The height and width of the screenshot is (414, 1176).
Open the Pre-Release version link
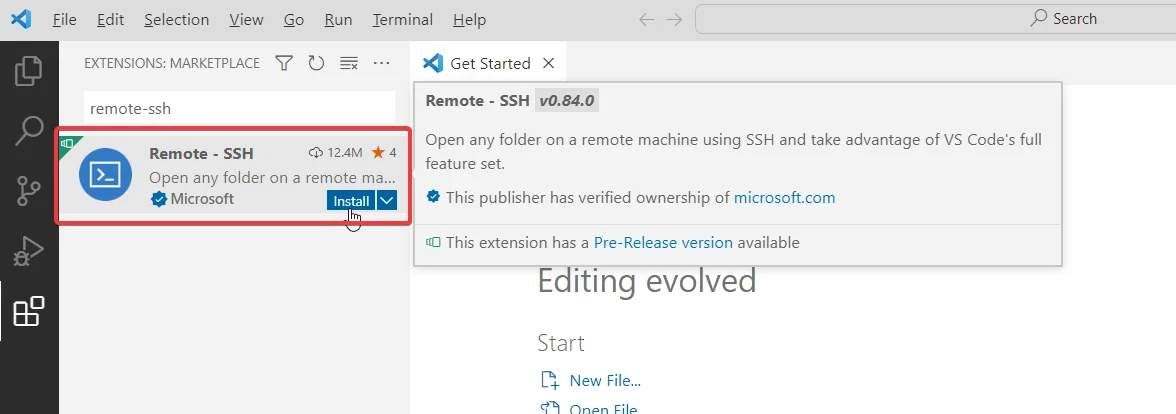(663, 242)
